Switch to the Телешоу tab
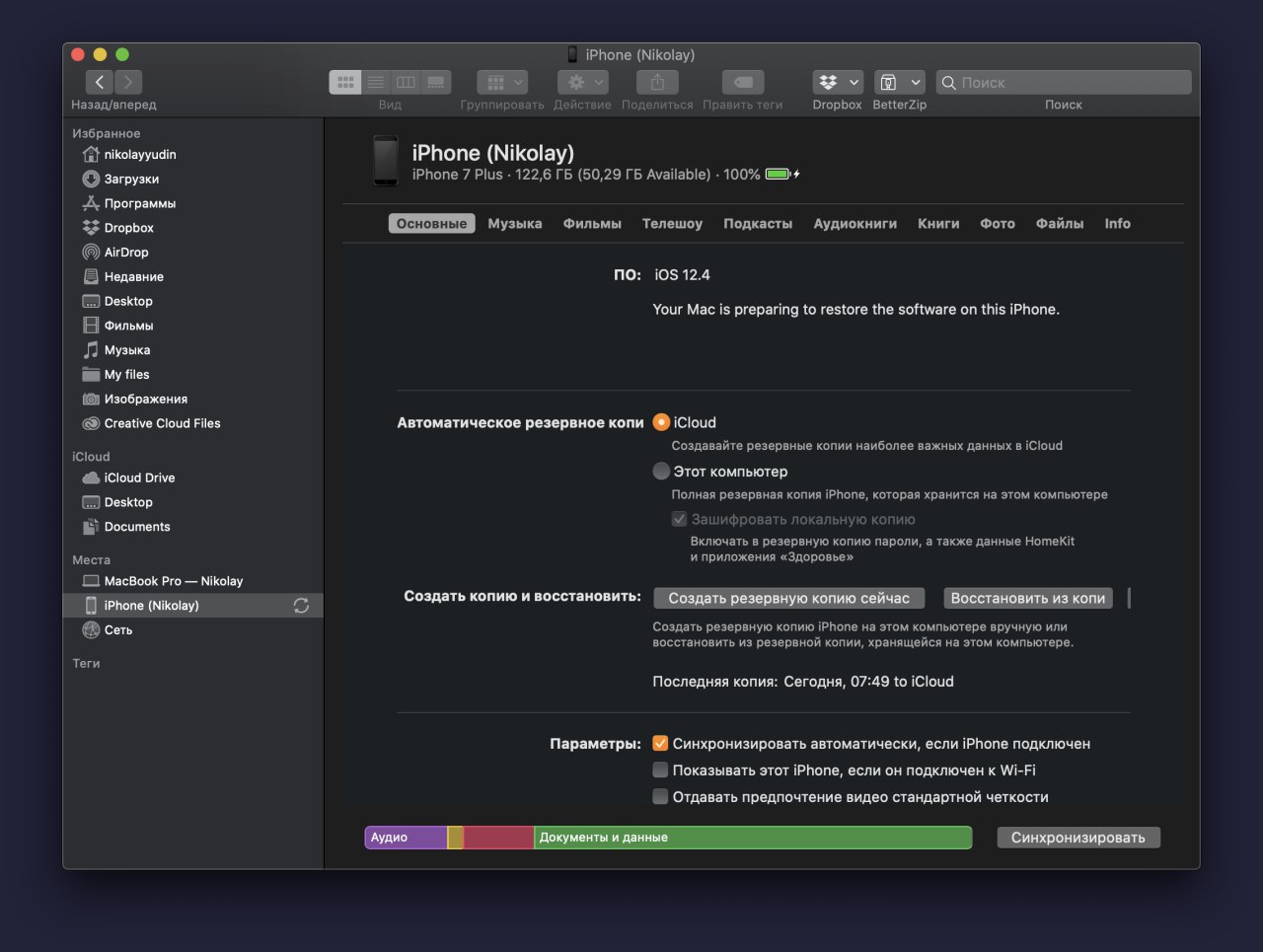The image size is (1263, 952). [672, 224]
